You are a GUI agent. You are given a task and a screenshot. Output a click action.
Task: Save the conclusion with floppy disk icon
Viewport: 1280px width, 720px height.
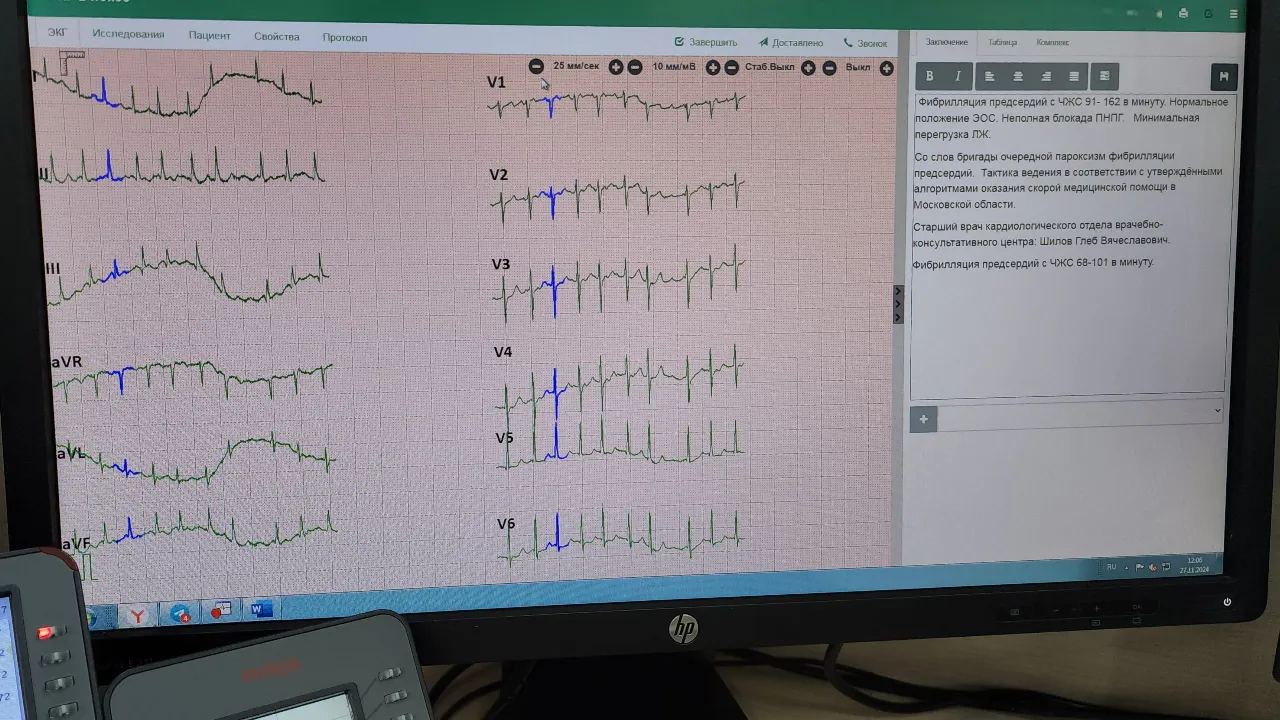click(x=1223, y=77)
